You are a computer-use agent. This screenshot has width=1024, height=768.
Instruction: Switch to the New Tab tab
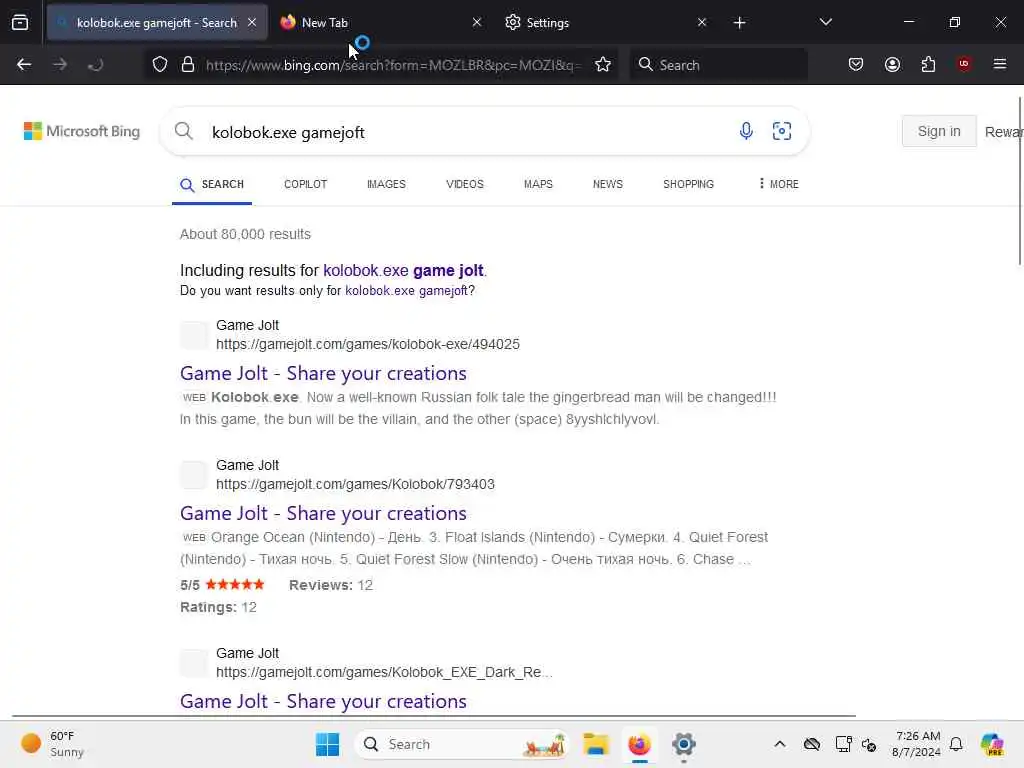[x=382, y=22]
